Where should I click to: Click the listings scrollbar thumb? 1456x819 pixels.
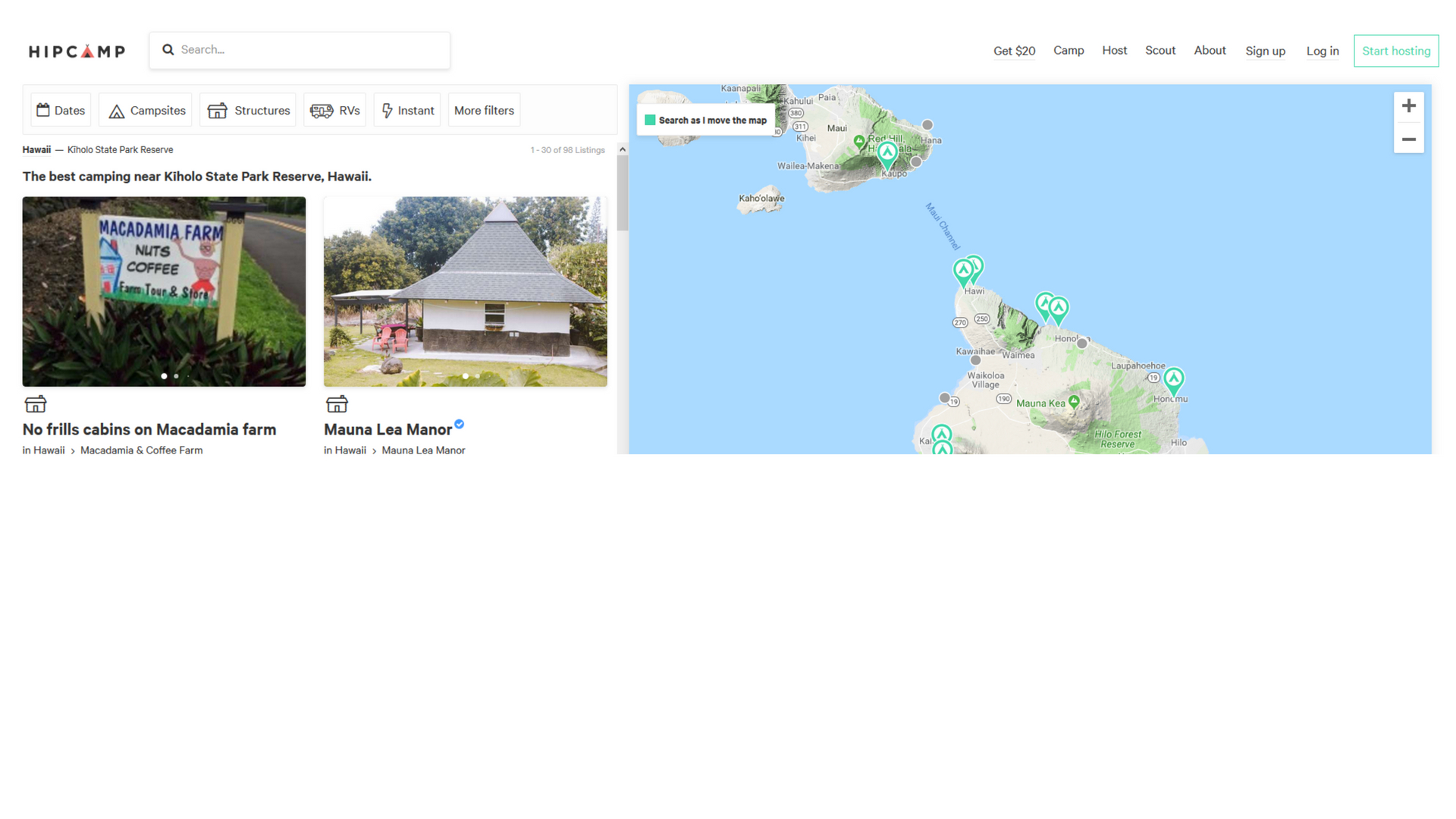point(623,193)
